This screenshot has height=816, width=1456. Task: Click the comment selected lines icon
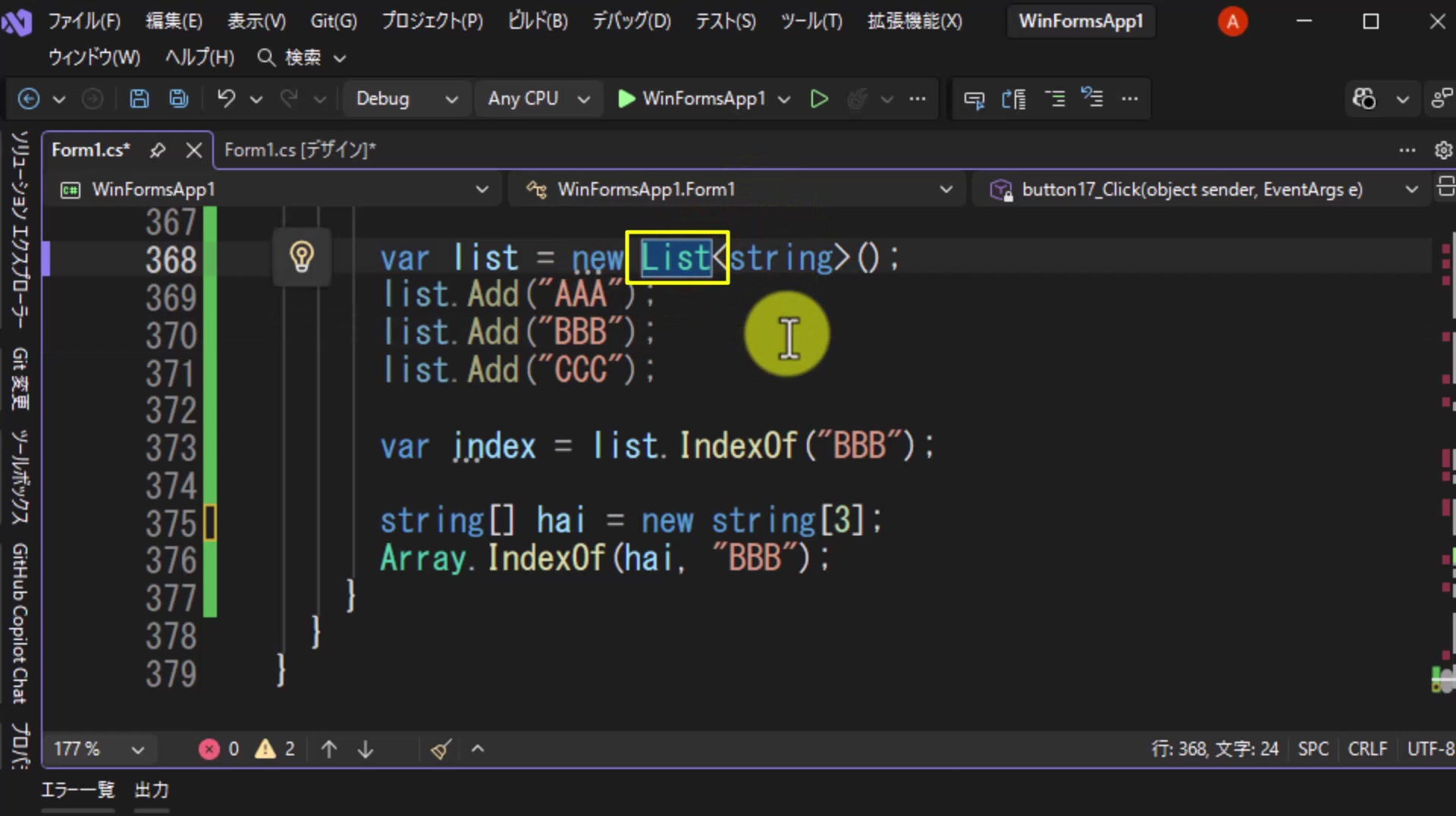pos(1055,99)
